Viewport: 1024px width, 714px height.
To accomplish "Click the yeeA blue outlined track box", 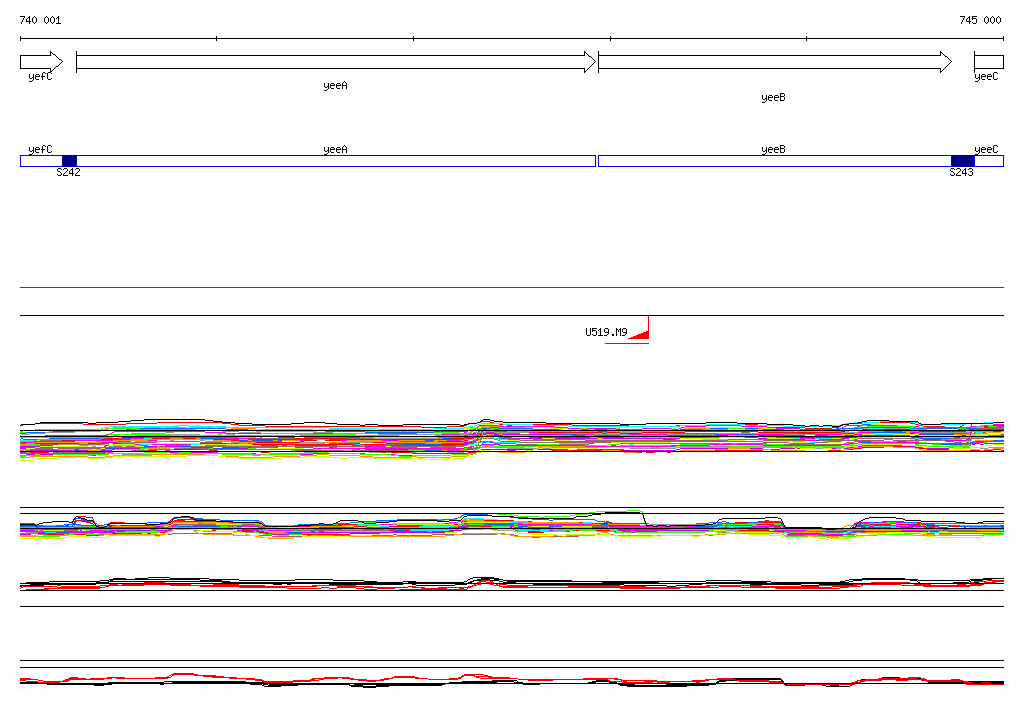I will 336,161.
